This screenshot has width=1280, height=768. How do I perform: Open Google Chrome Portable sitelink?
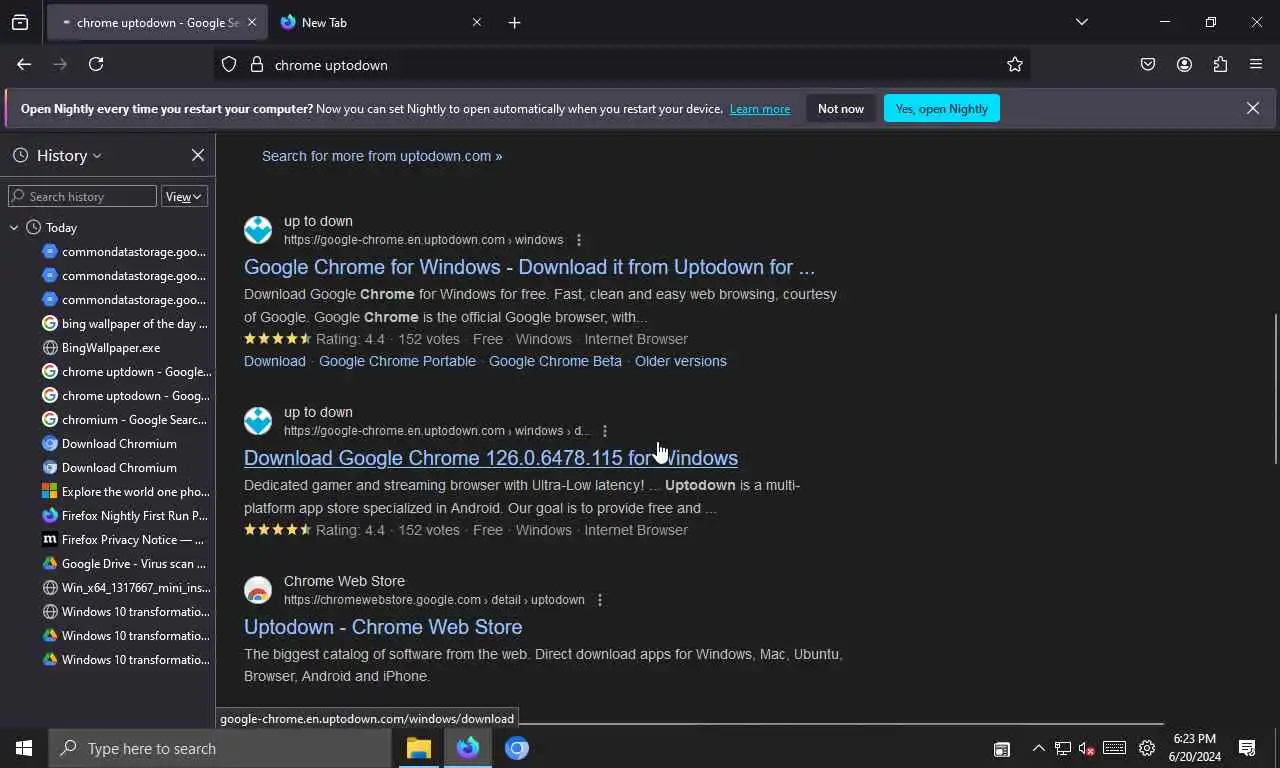[397, 361]
